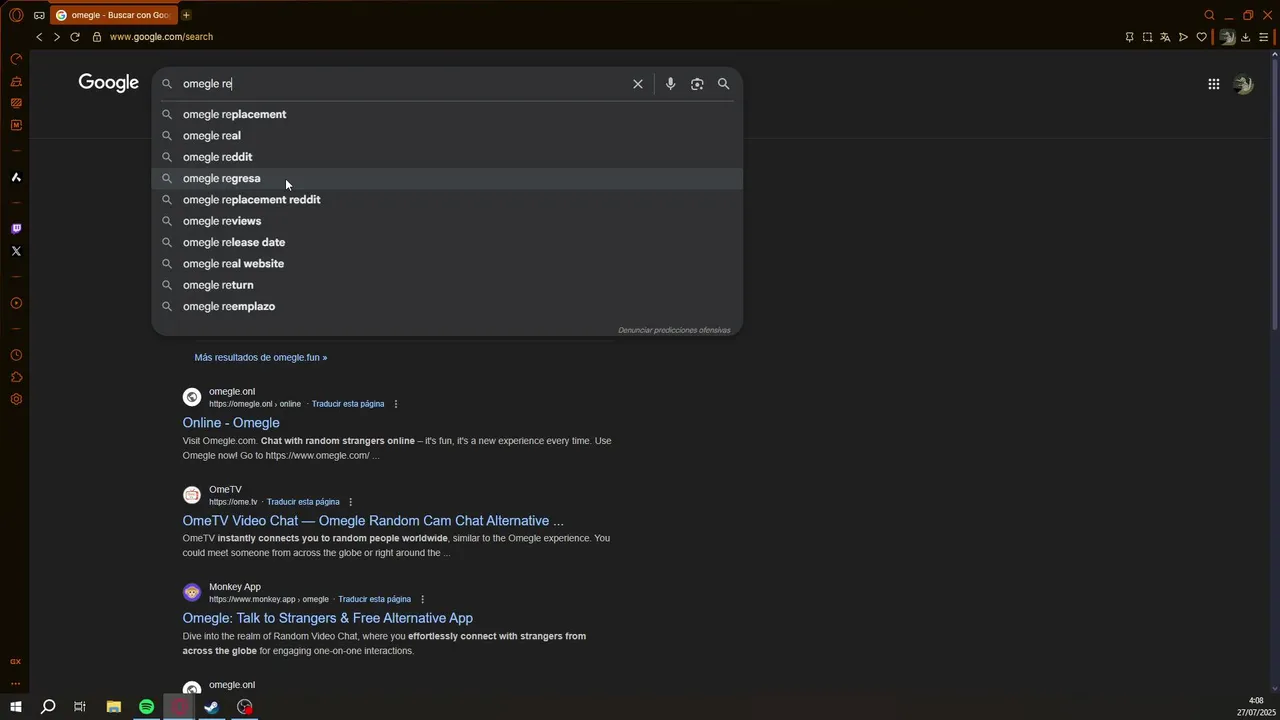
Task: Open Easy Setup menu icon
Action: pyautogui.click(x=1263, y=37)
